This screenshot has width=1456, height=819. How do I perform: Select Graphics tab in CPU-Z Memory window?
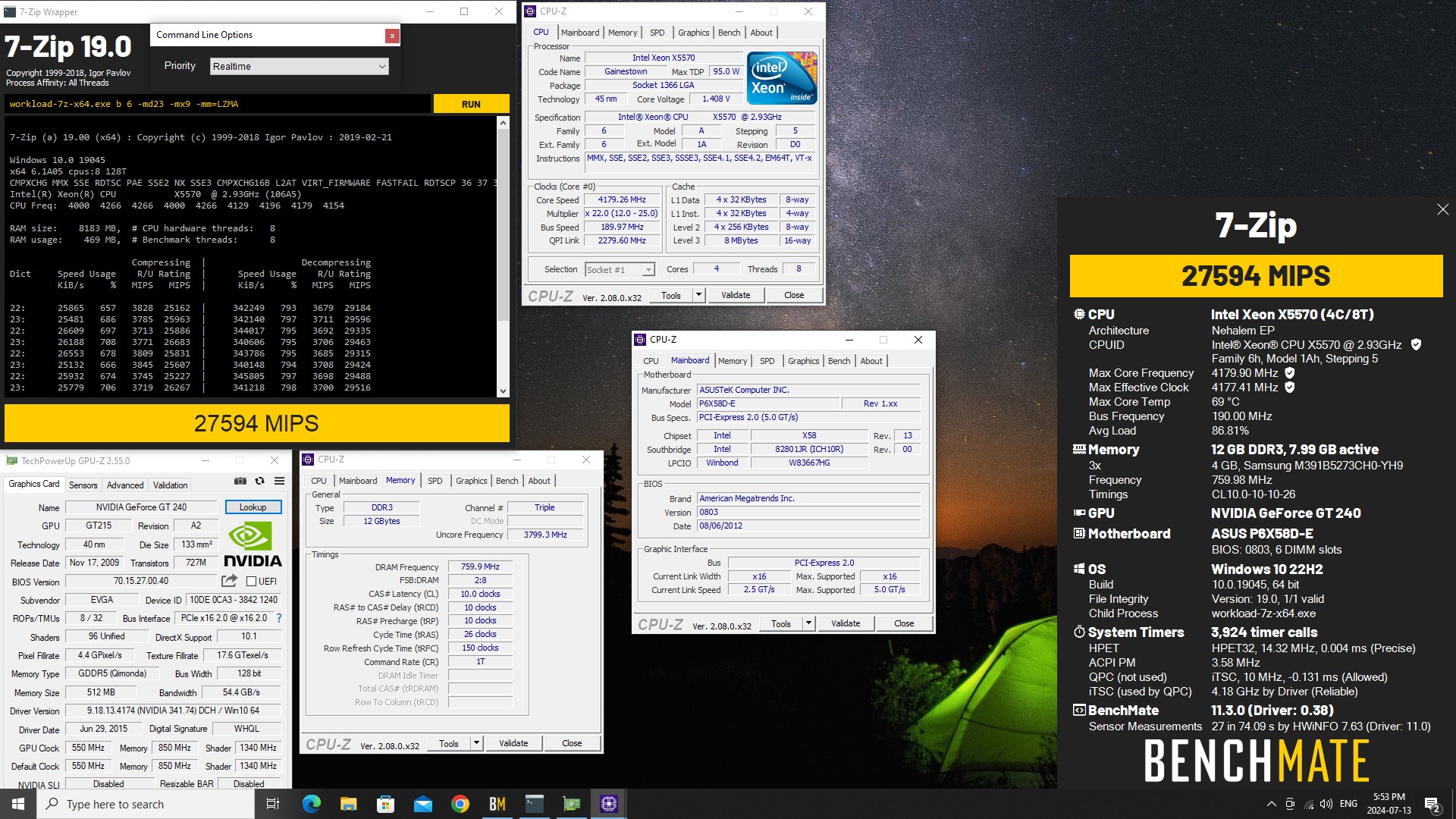(x=471, y=481)
